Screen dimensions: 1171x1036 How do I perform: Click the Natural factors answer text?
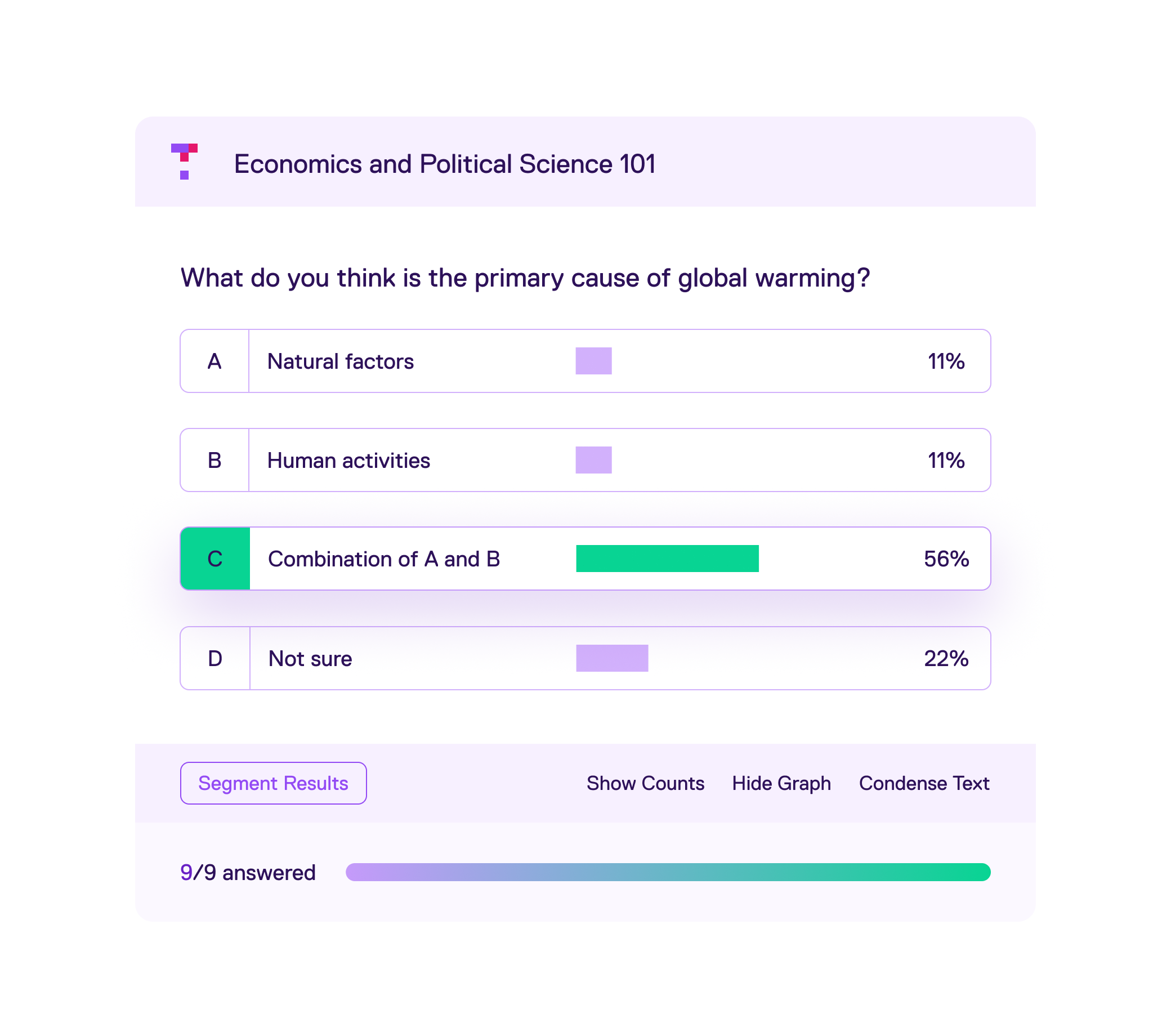(340, 361)
